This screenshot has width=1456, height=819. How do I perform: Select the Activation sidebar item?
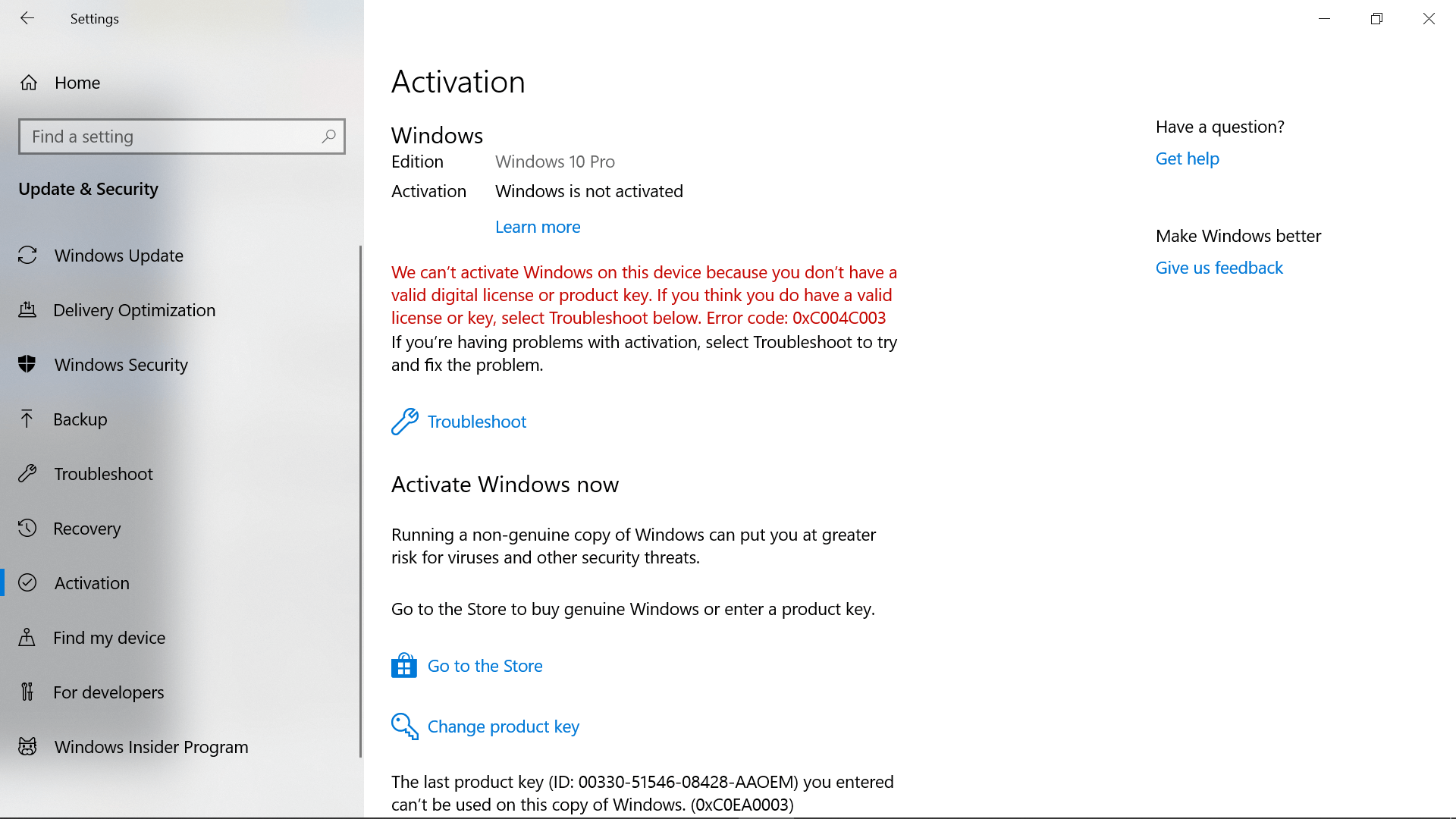92,583
